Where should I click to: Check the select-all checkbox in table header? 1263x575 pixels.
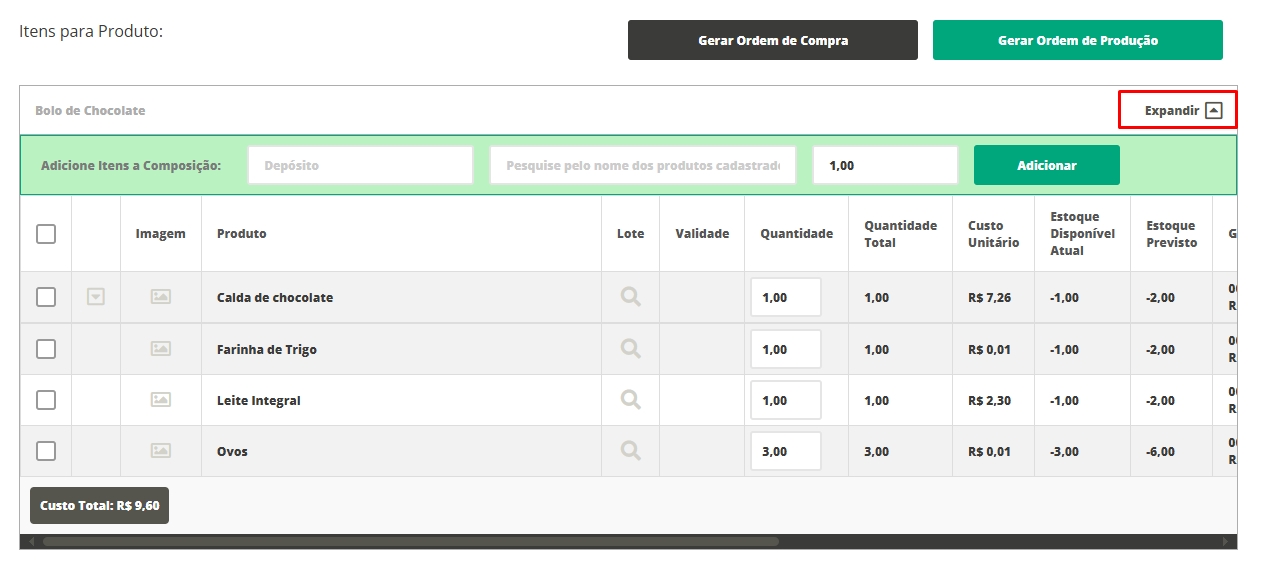[x=46, y=234]
